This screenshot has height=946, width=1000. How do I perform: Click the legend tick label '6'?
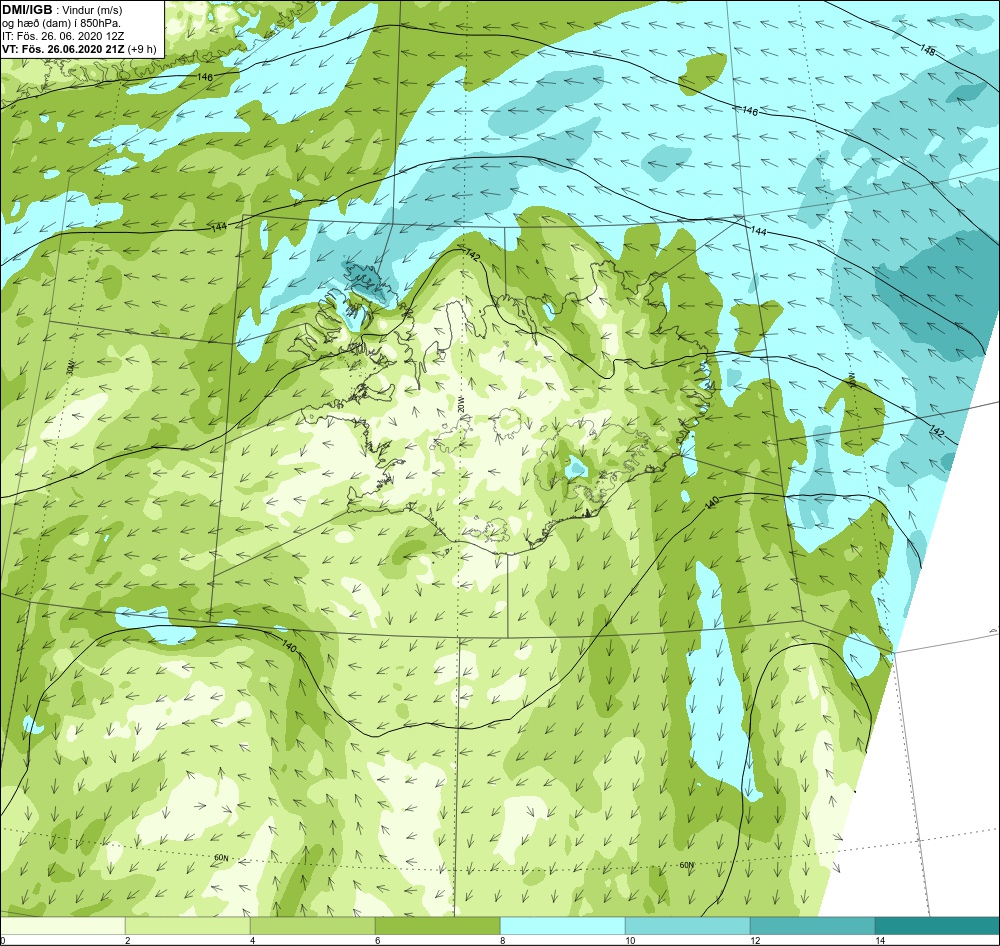coord(378,940)
